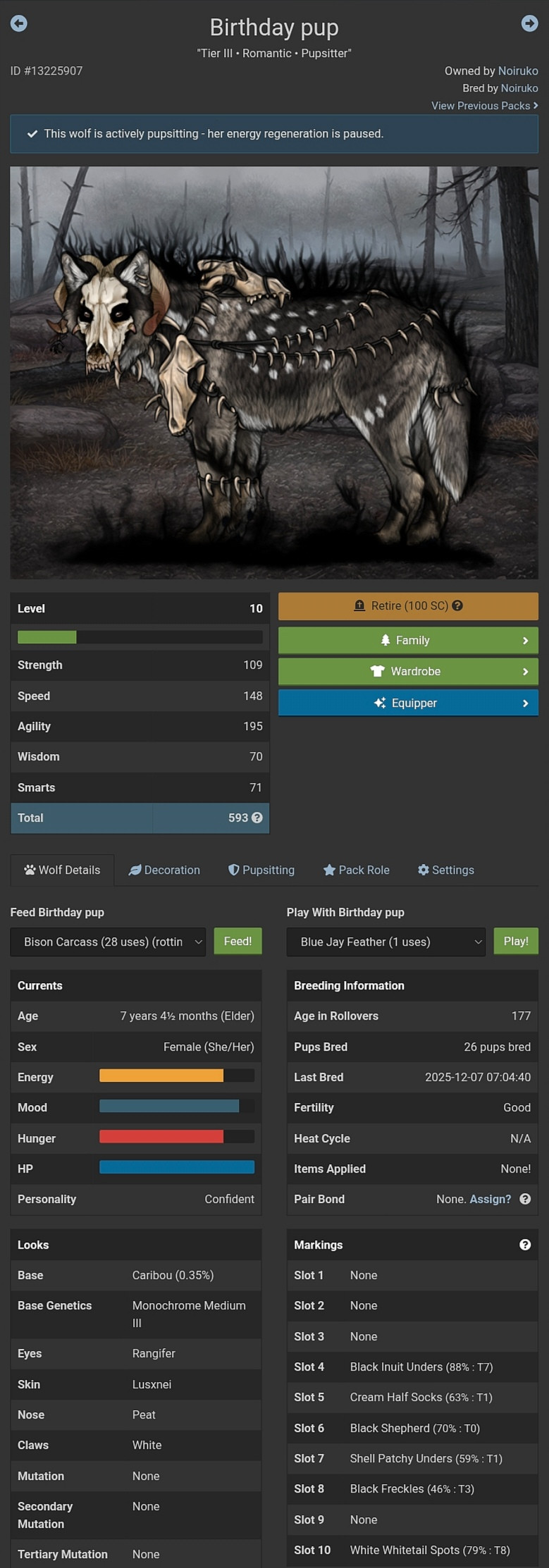This screenshot has width=549, height=1568.
Task: Click Personality value Confident
Action: tap(230, 1199)
